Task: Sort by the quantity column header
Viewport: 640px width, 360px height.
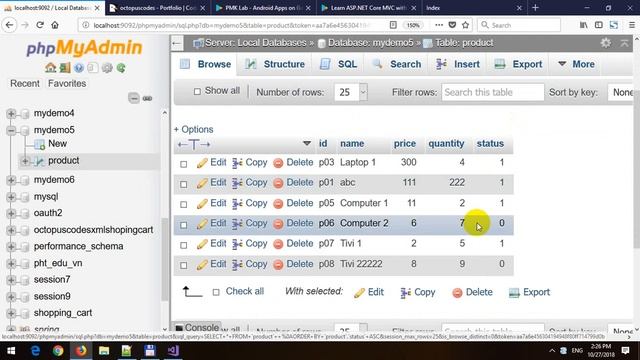Action: click(x=446, y=144)
